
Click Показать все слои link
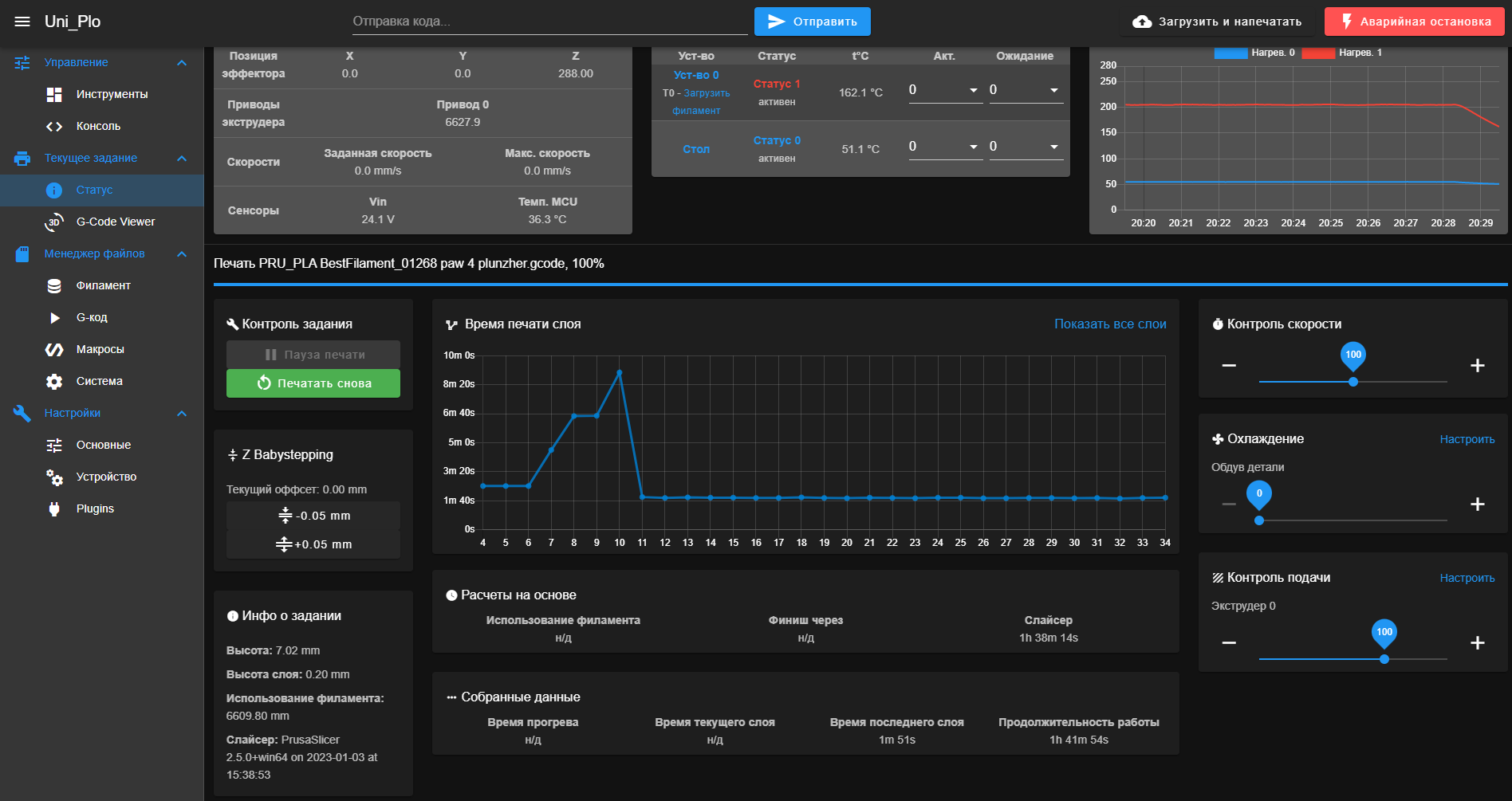1110,324
